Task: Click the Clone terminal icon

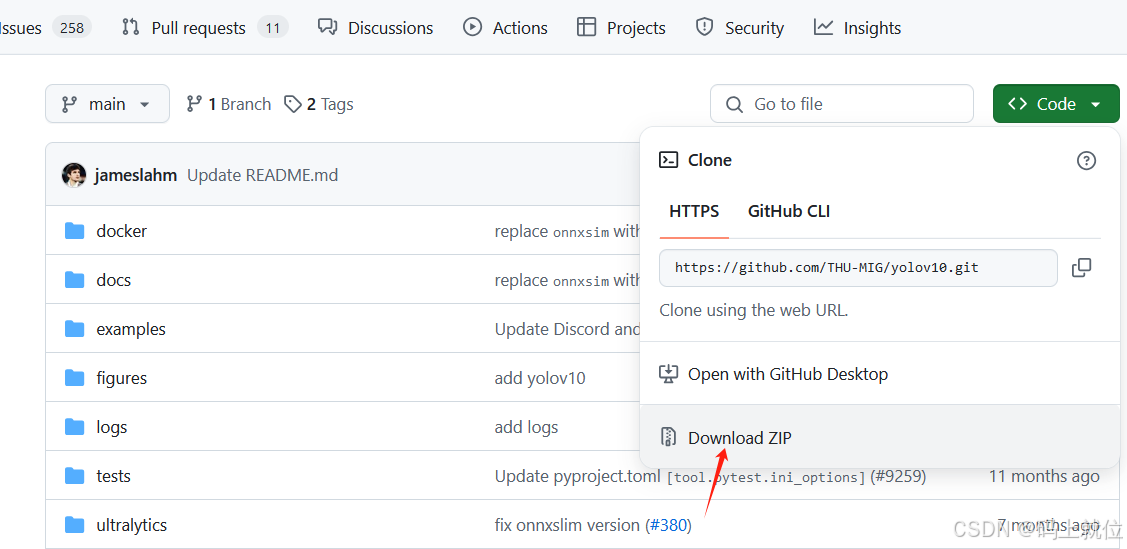Action: coord(668,160)
